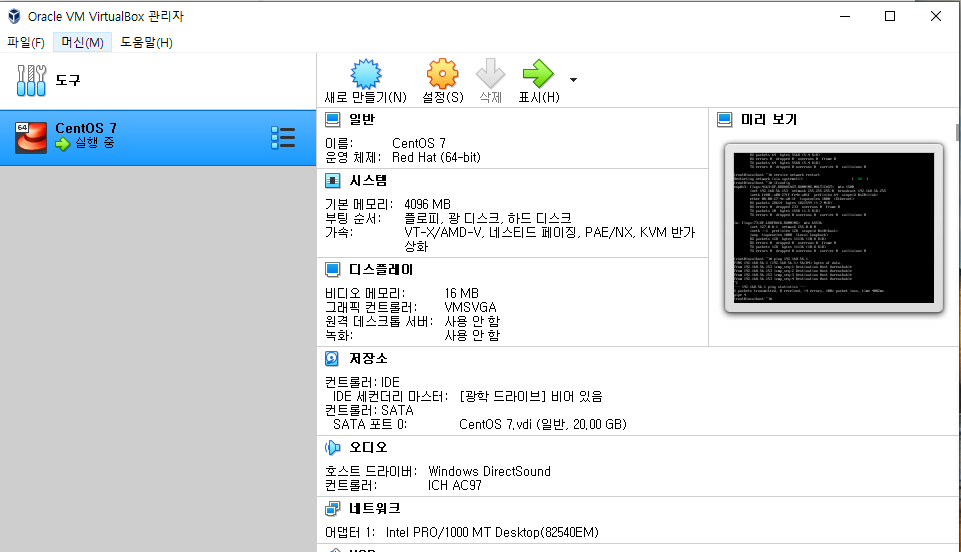961x552 pixels.
Task: Open the 일반 settings heading link
Action: click(x=362, y=119)
